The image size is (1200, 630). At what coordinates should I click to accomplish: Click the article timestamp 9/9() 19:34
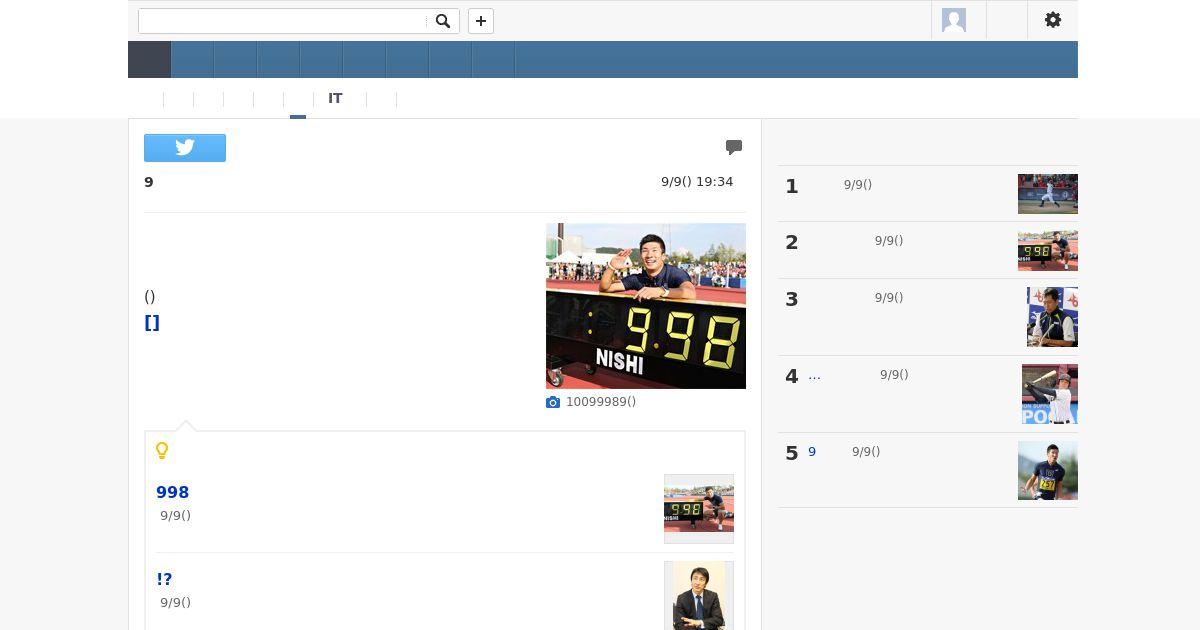coord(697,182)
